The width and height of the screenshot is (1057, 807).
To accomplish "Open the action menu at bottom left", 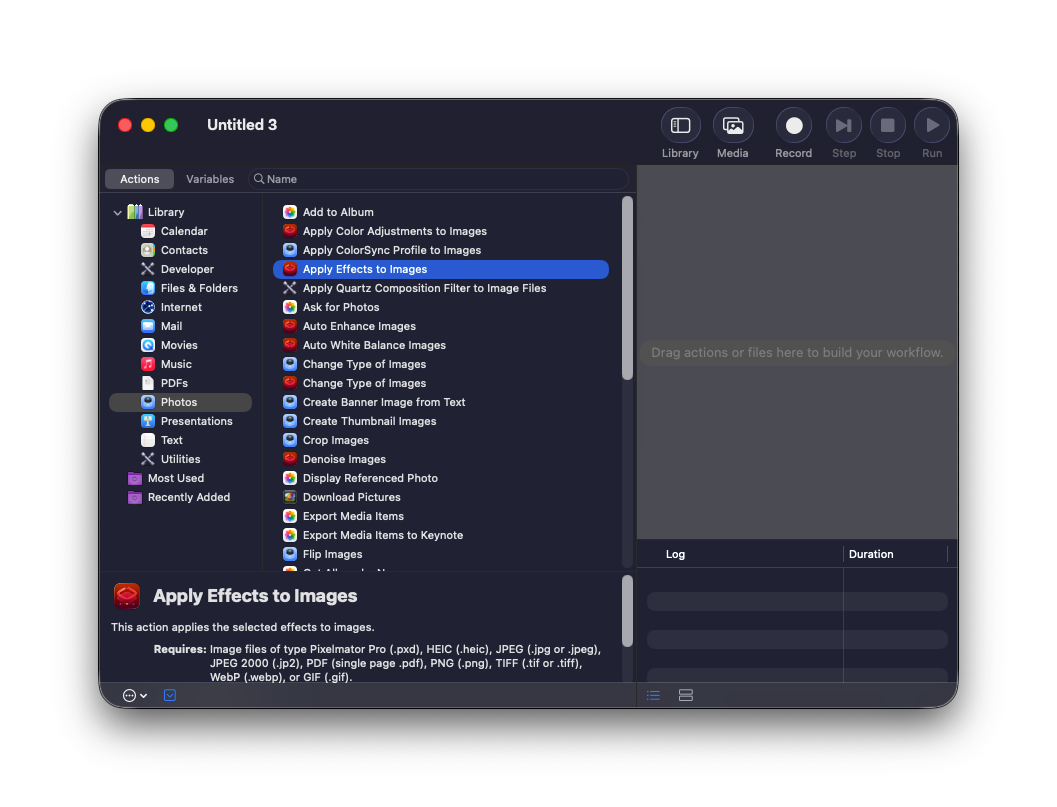I will point(134,695).
